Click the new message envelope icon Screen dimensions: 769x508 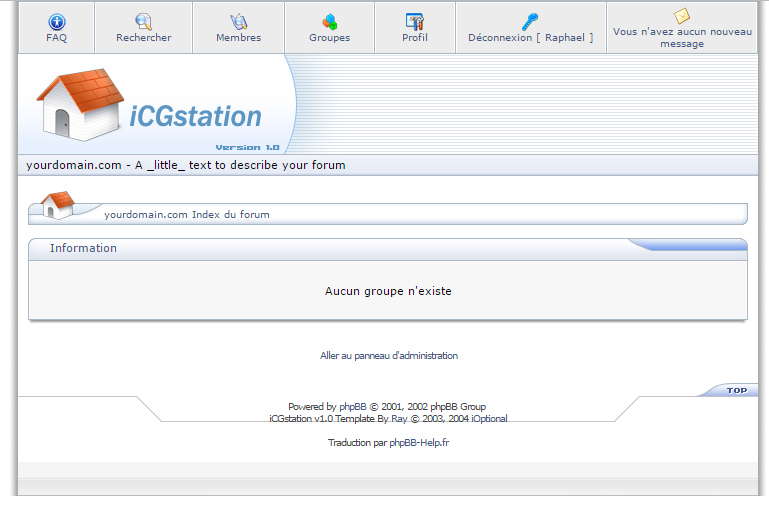point(682,16)
